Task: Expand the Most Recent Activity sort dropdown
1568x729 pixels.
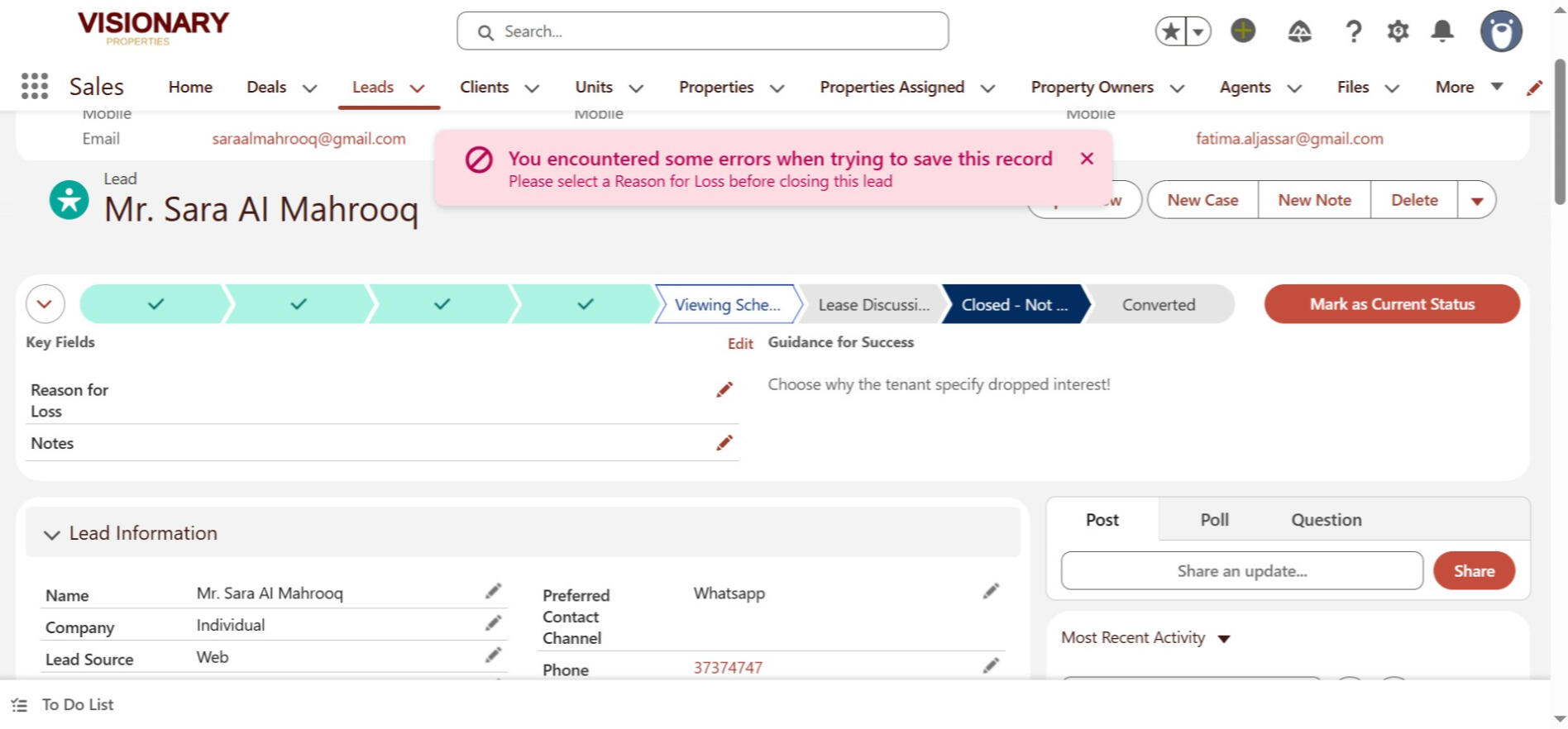Action: coord(1224,639)
